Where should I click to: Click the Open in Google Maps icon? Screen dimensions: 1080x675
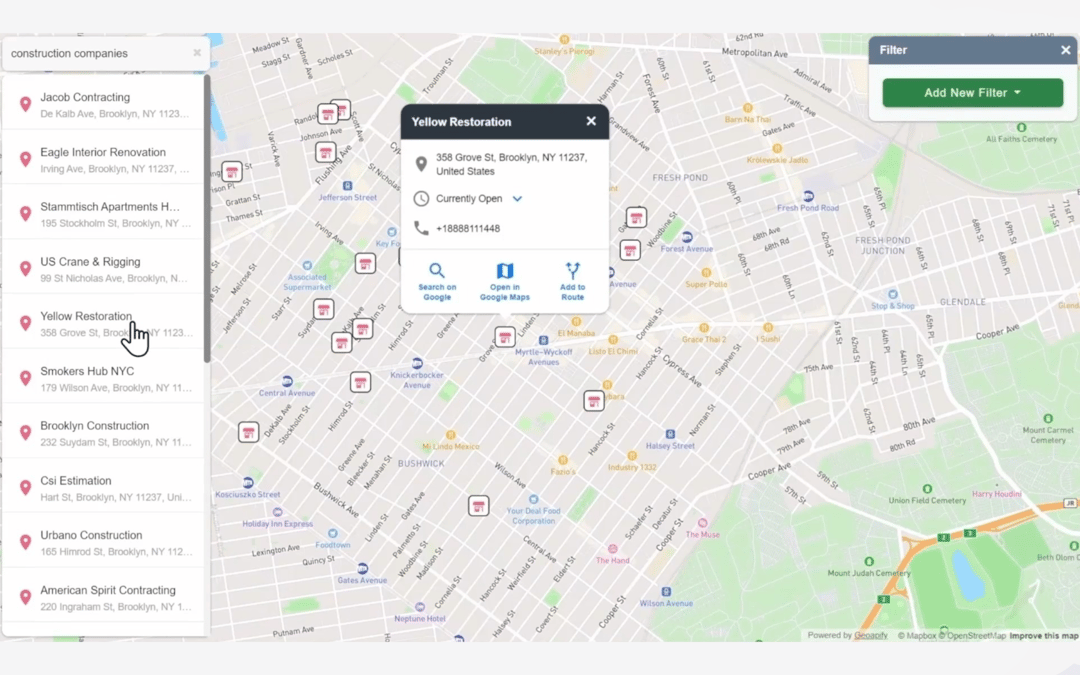click(x=504, y=272)
